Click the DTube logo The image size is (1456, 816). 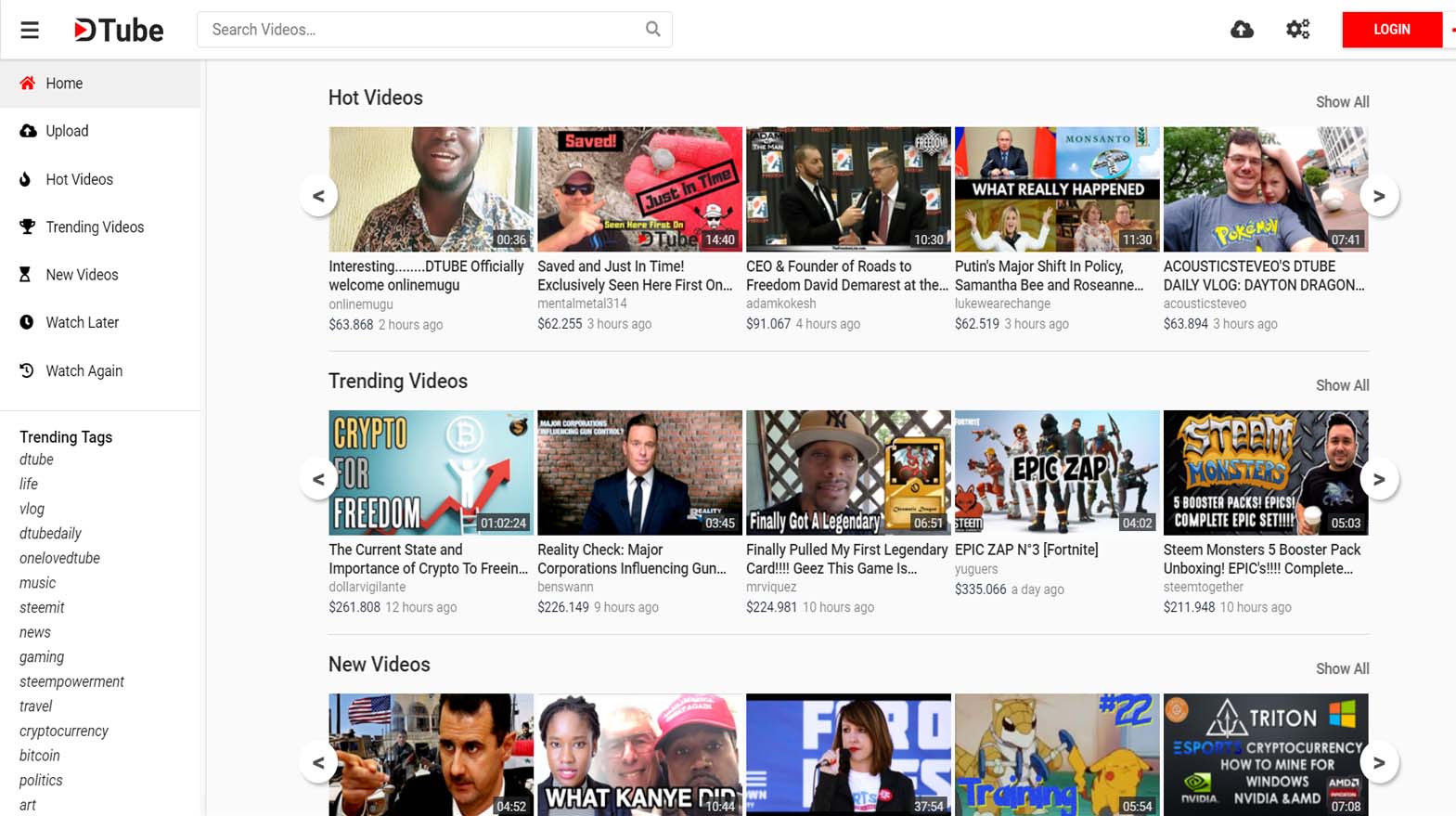coord(118,30)
